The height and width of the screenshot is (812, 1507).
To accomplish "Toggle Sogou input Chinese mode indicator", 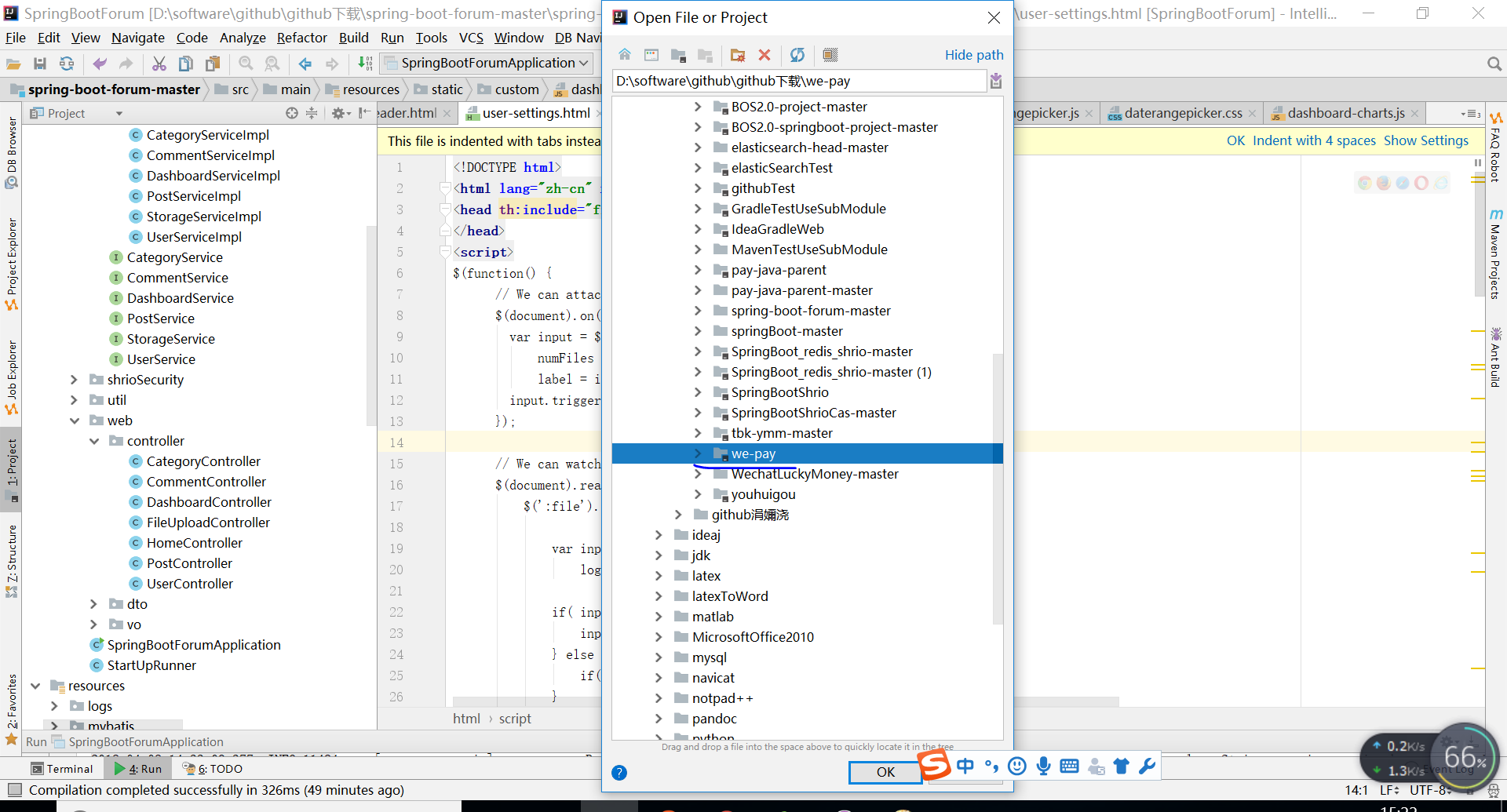I will 965,766.
